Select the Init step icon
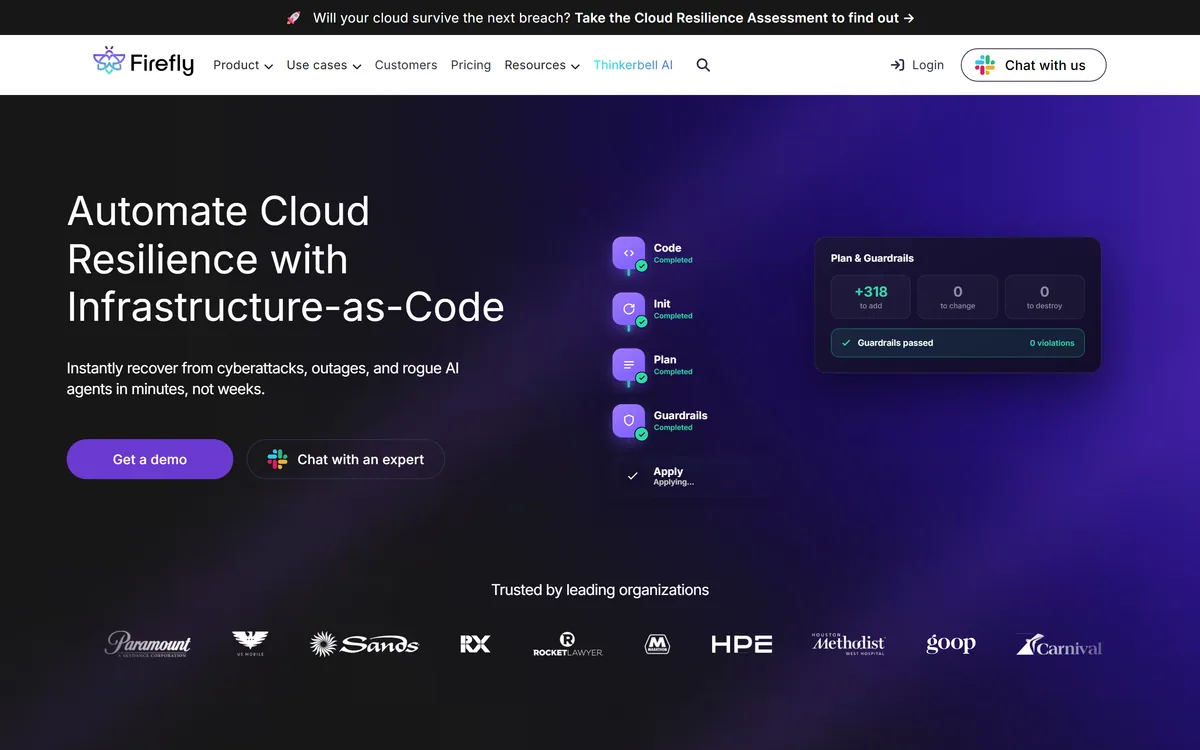 629,310
